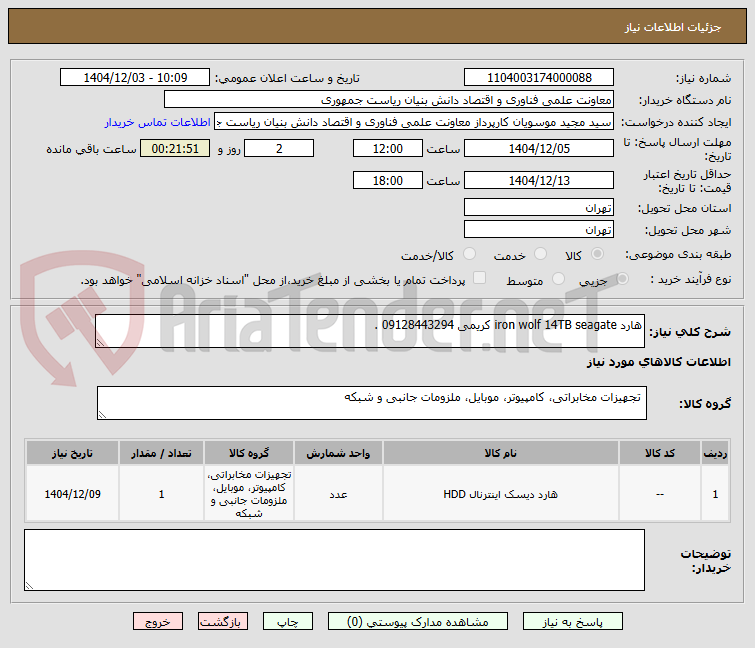Click the گروه کالا column header
Screen dimensions: 755x648
[x=249, y=453]
